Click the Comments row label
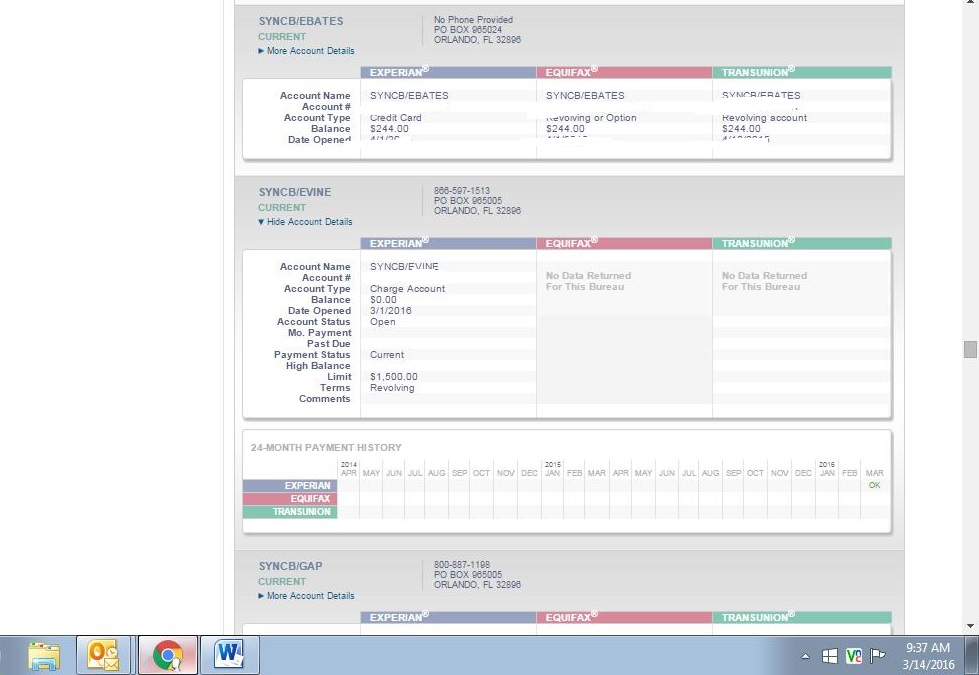 tap(324, 399)
